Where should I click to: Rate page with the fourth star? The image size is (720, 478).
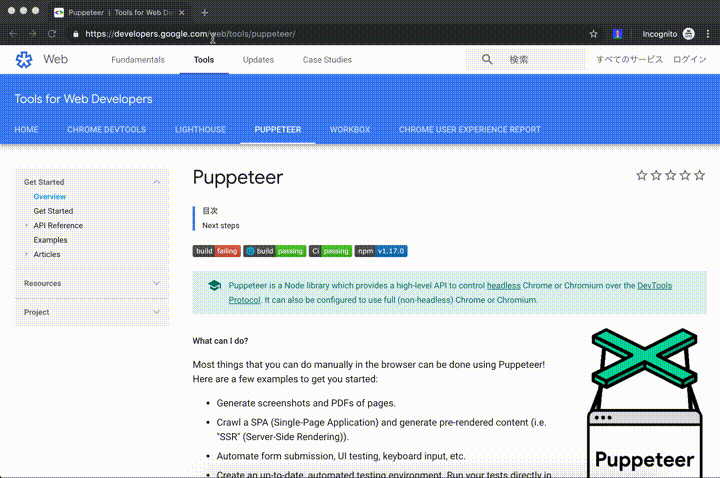(685, 175)
